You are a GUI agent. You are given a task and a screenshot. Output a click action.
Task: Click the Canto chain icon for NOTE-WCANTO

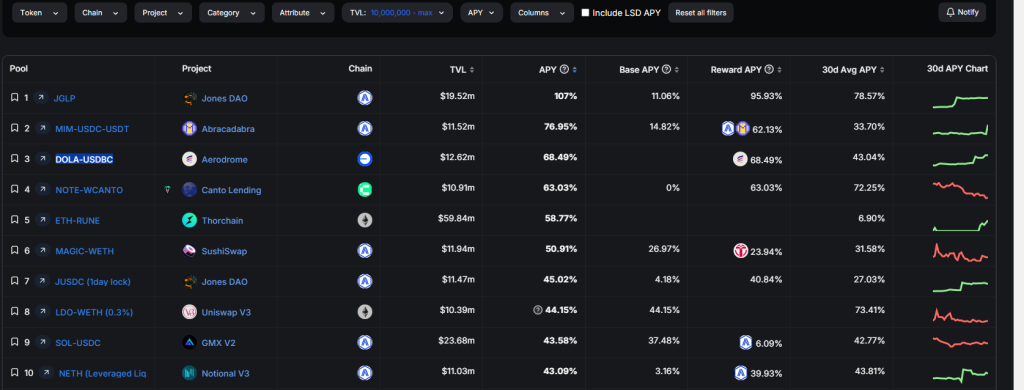(364, 189)
